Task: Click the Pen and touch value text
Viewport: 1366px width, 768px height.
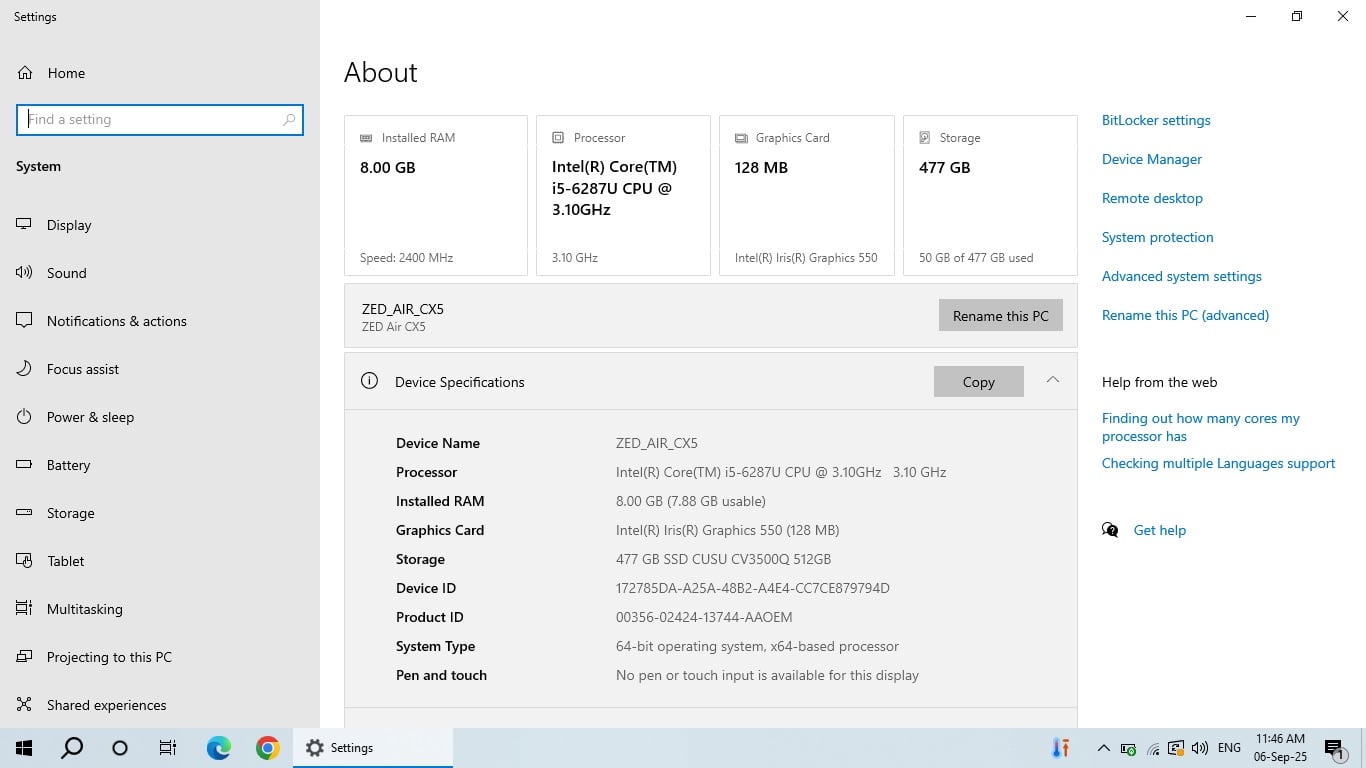Action: tap(767, 675)
